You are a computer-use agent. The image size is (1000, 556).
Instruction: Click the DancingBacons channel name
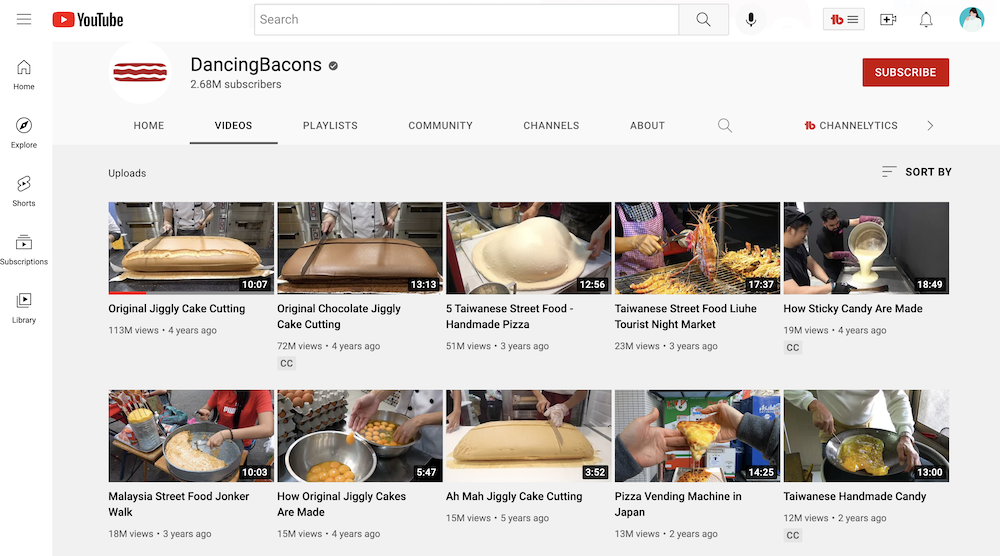(x=256, y=64)
